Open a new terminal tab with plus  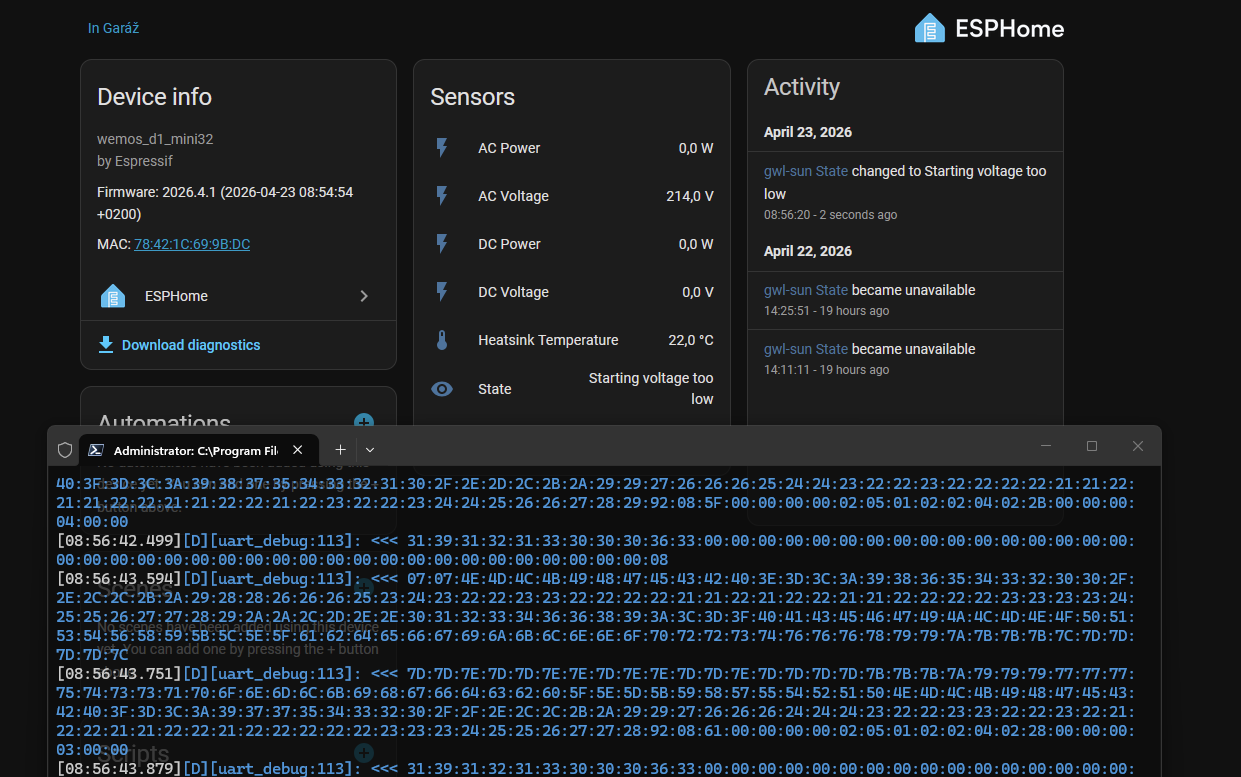340,450
